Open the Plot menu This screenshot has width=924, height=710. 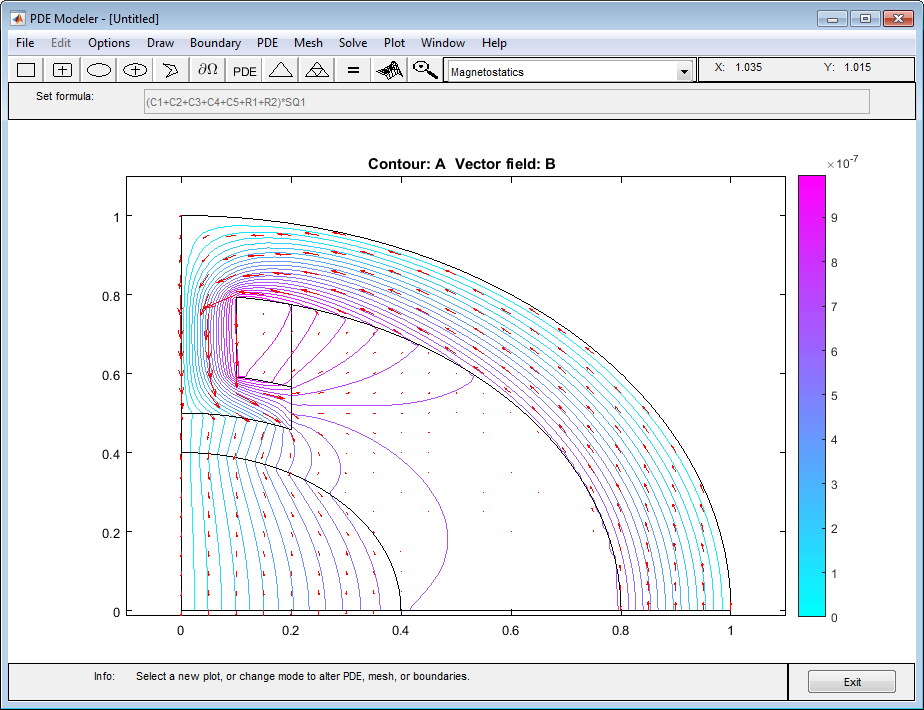394,43
